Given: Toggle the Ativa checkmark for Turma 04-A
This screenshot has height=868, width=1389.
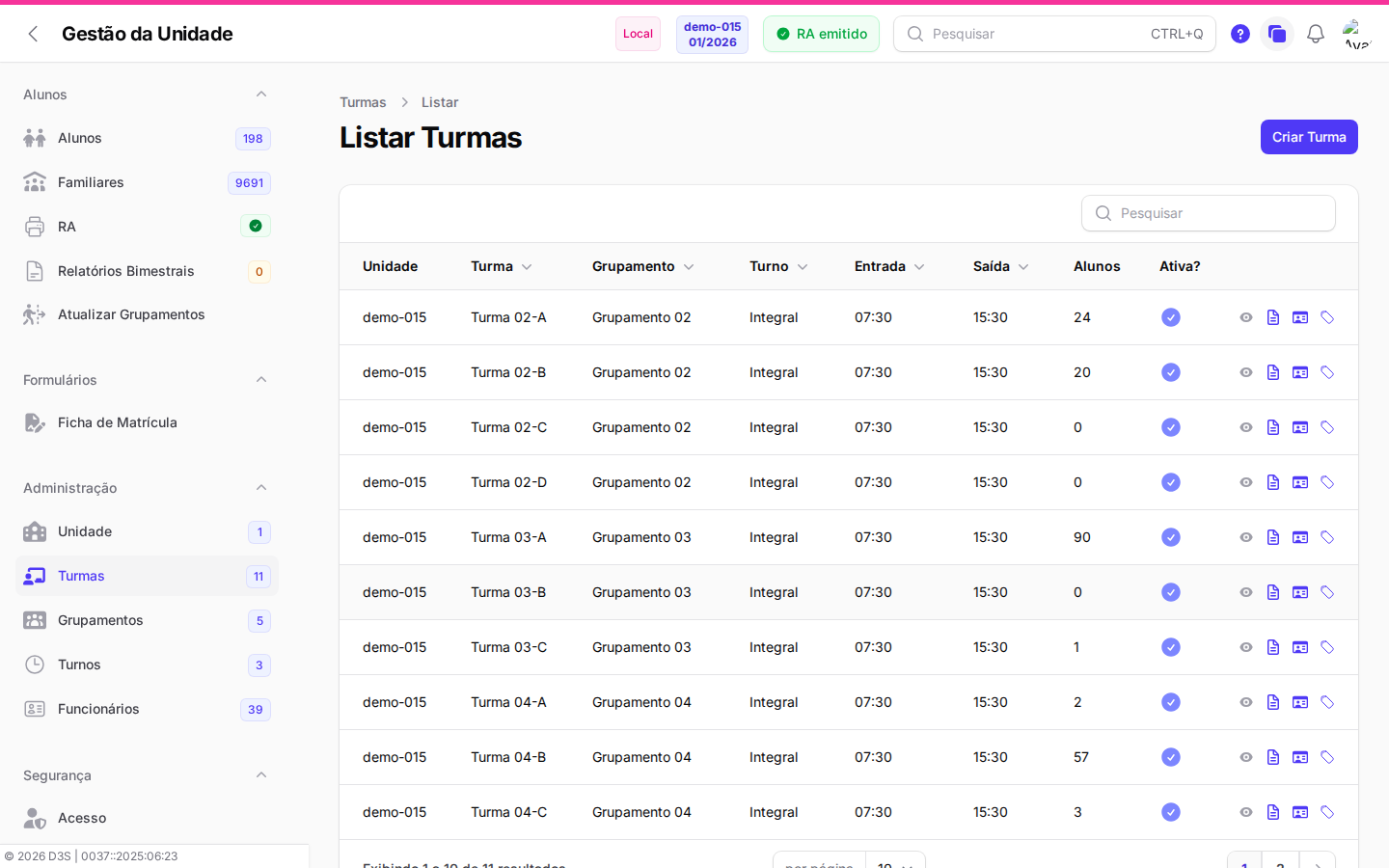Looking at the screenshot, I should [1171, 702].
